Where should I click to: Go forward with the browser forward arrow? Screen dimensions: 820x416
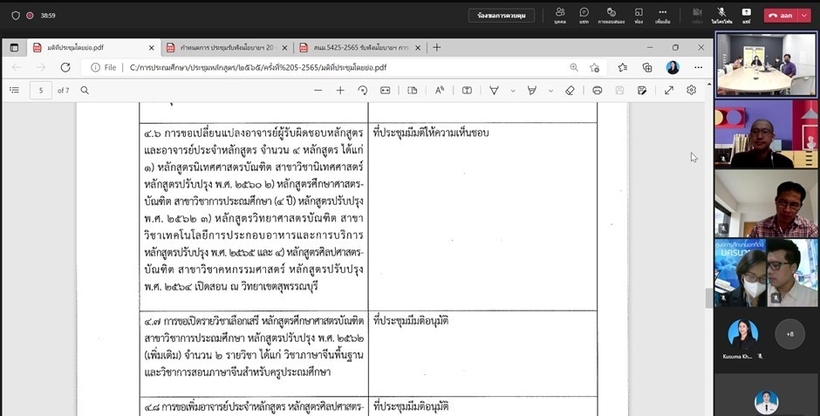(x=41, y=68)
